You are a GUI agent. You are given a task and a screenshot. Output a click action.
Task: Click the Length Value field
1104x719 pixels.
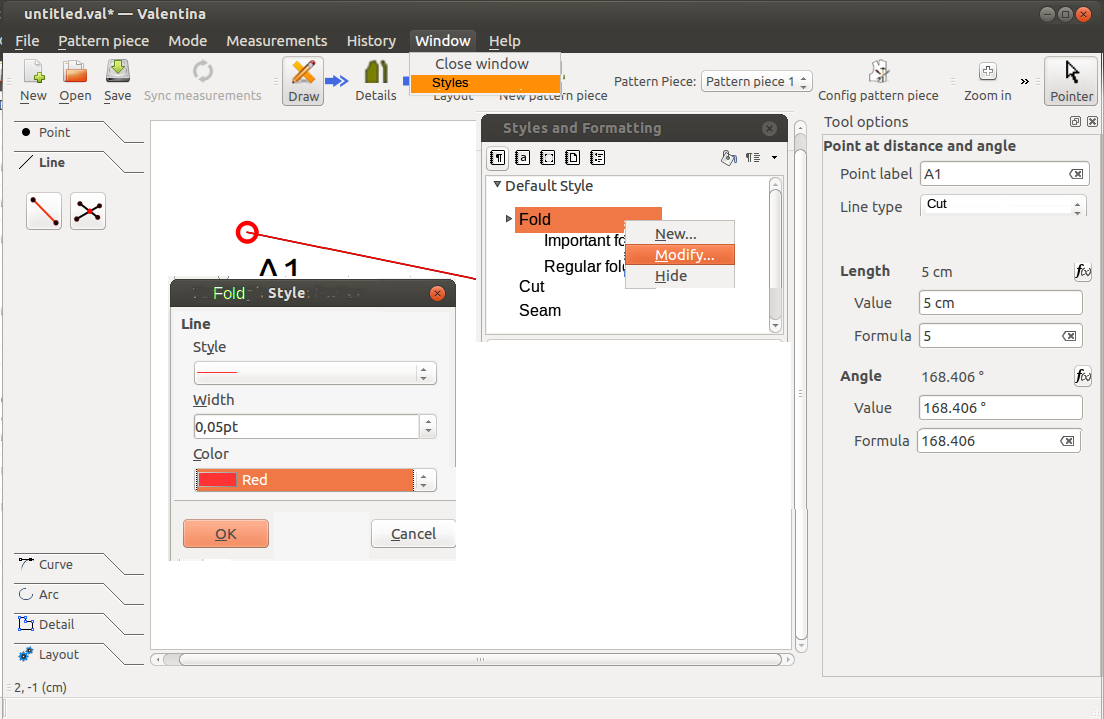pos(1000,303)
